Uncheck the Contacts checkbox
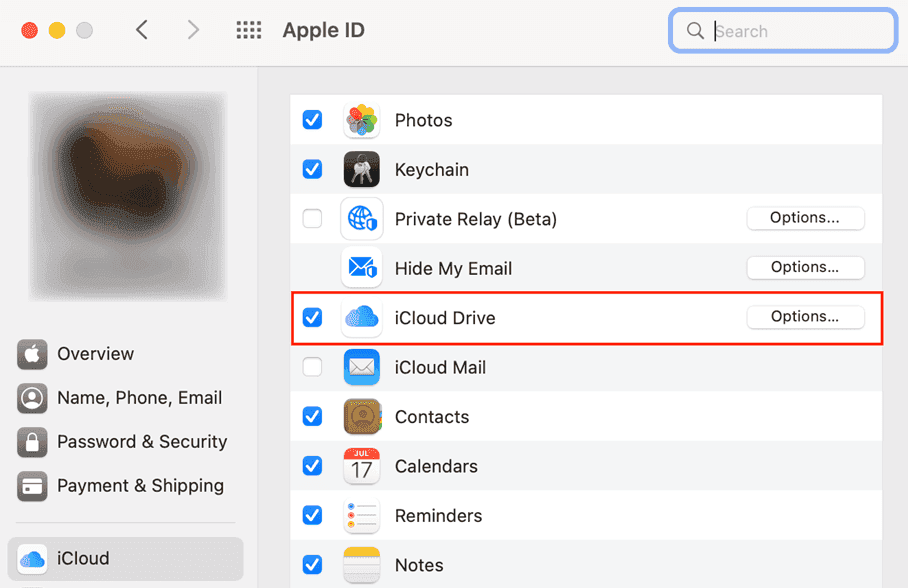 pos(312,417)
